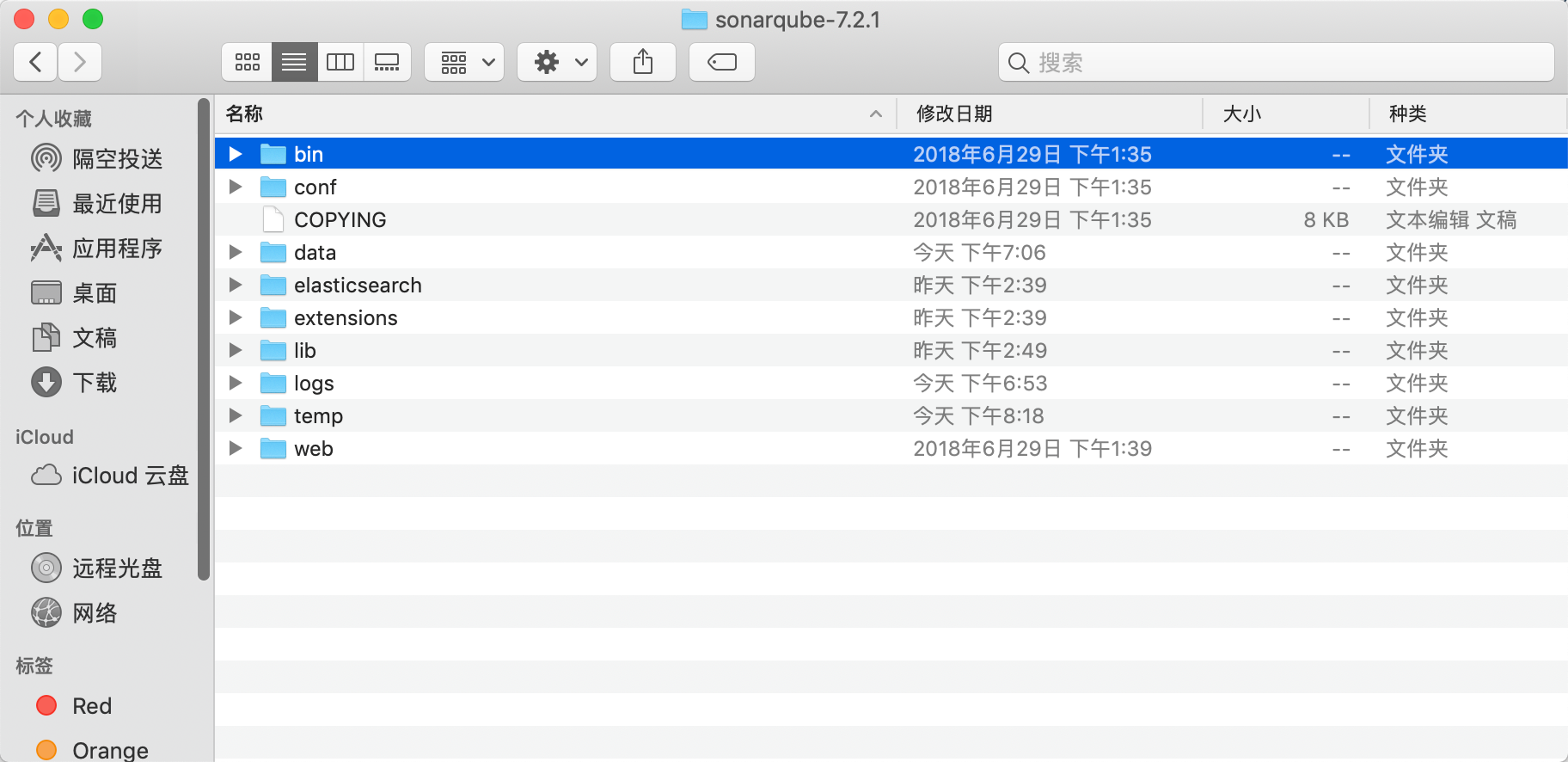Open 网络 in the sidebar

click(74, 613)
